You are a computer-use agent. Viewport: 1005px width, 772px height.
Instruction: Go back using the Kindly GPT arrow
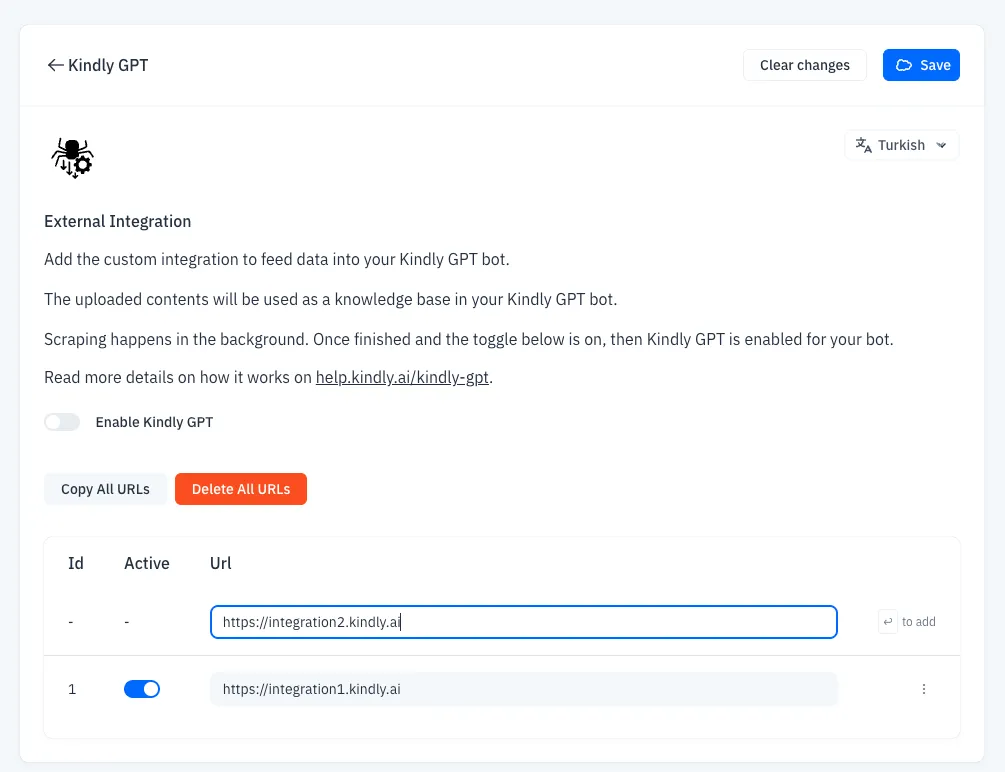[x=55, y=65]
